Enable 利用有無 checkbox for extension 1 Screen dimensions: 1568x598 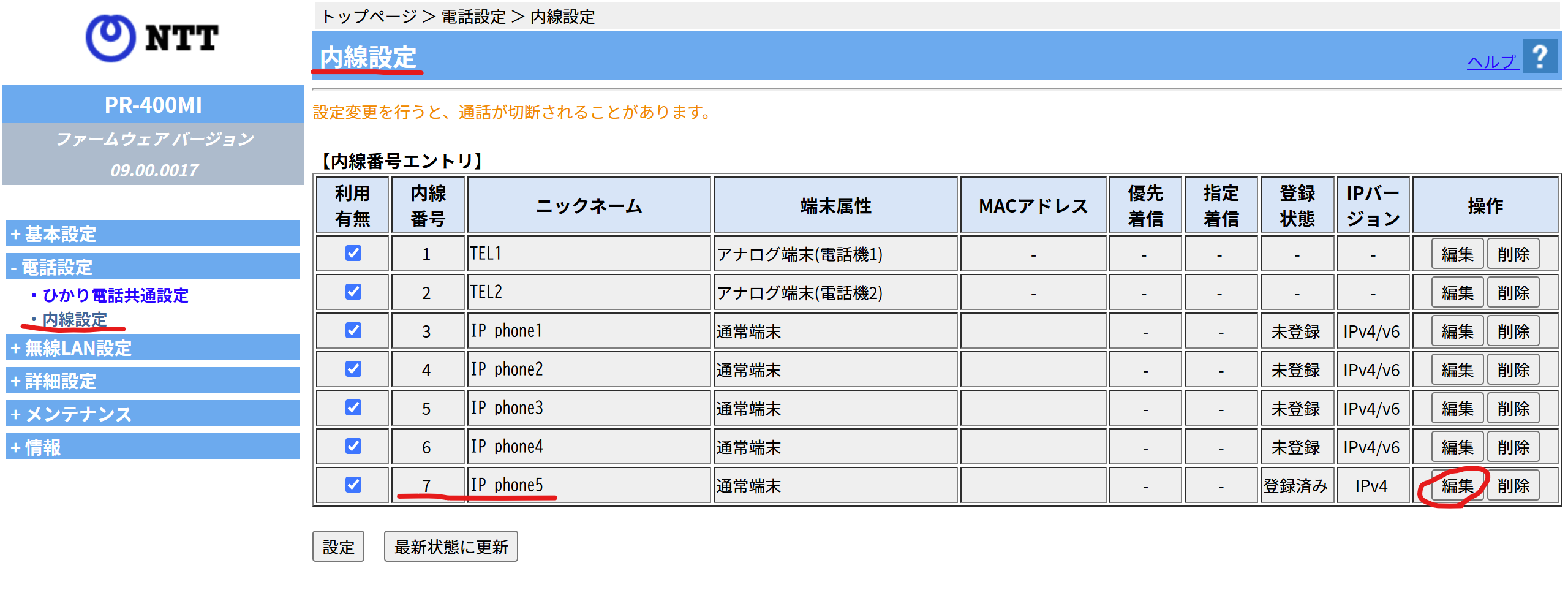coord(352,254)
